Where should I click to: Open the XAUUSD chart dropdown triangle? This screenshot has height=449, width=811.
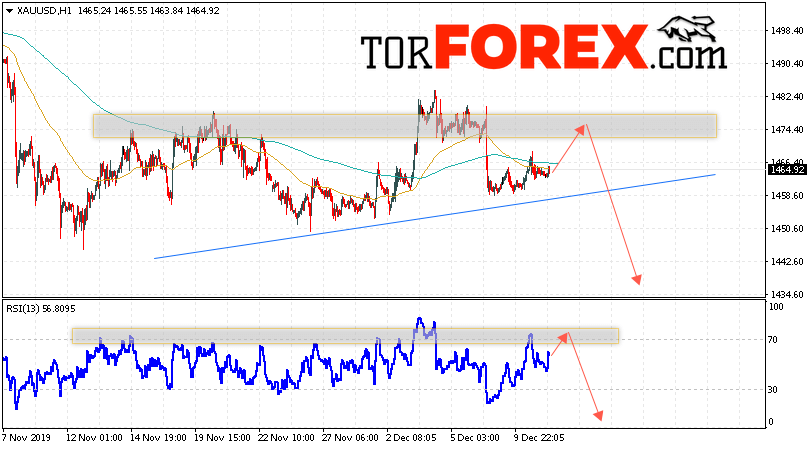pyautogui.click(x=9, y=11)
